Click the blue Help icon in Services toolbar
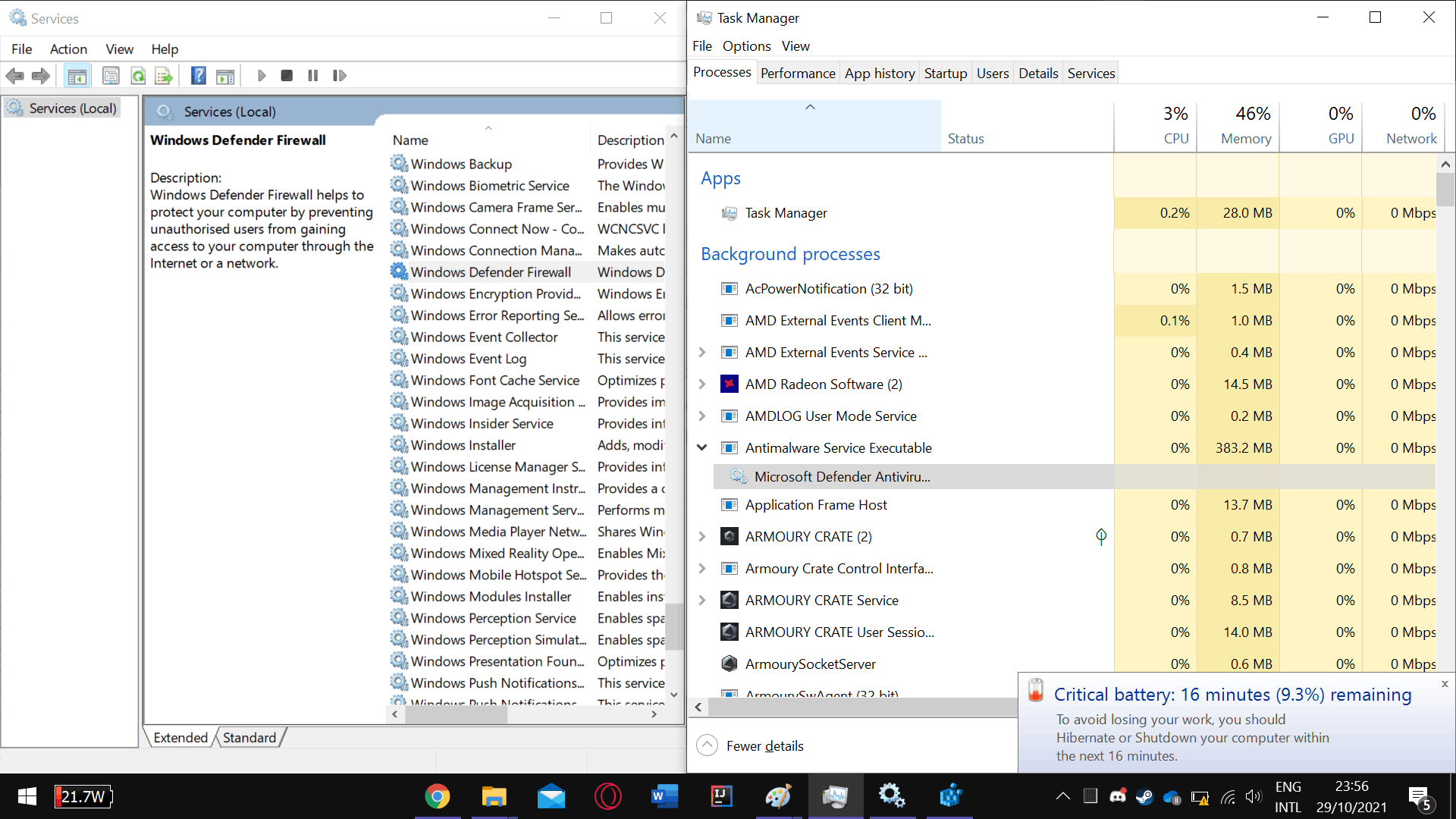Screen dimensions: 1456x819 [198, 76]
